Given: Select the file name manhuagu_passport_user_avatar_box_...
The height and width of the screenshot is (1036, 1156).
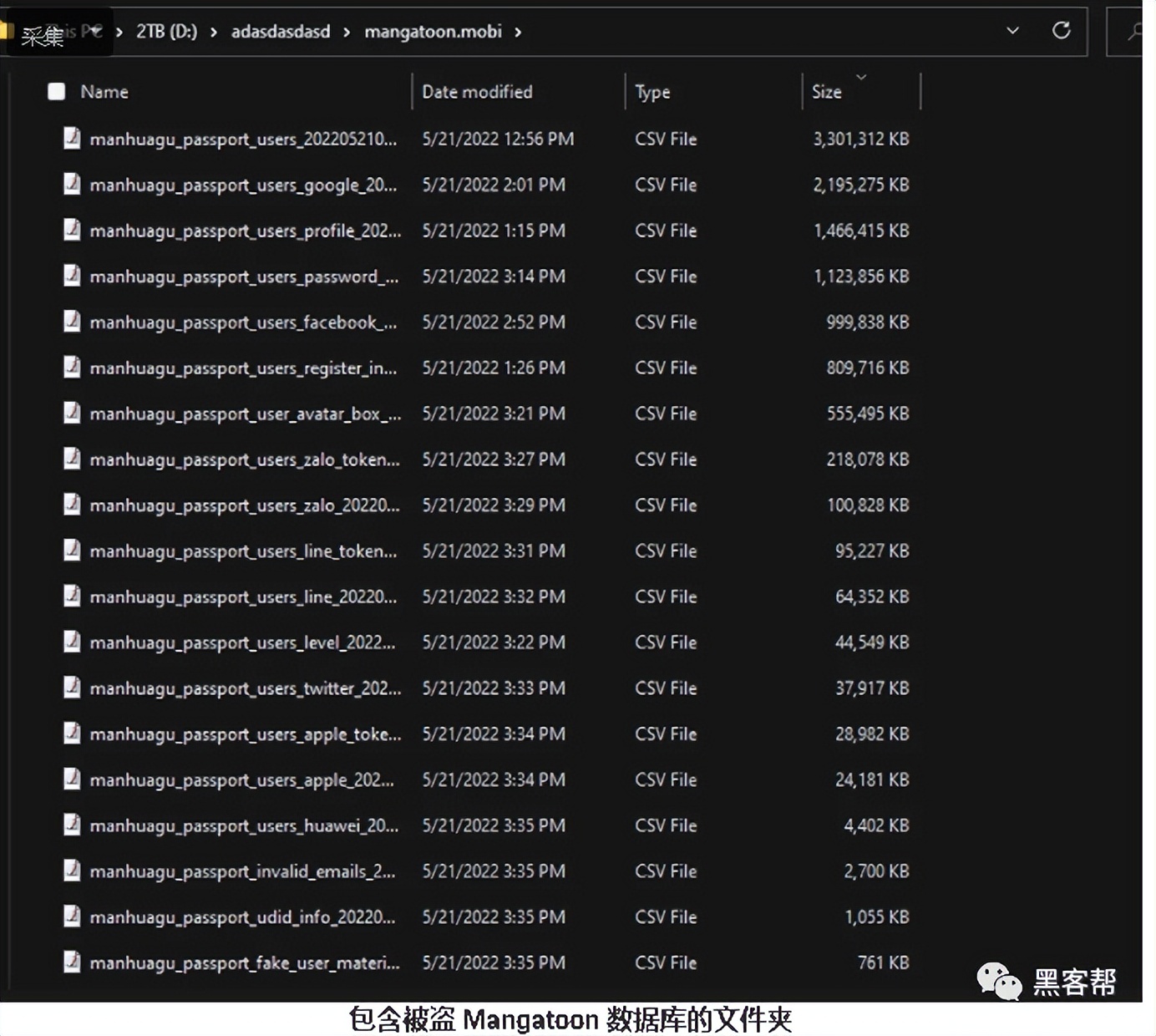Looking at the screenshot, I should (x=246, y=414).
